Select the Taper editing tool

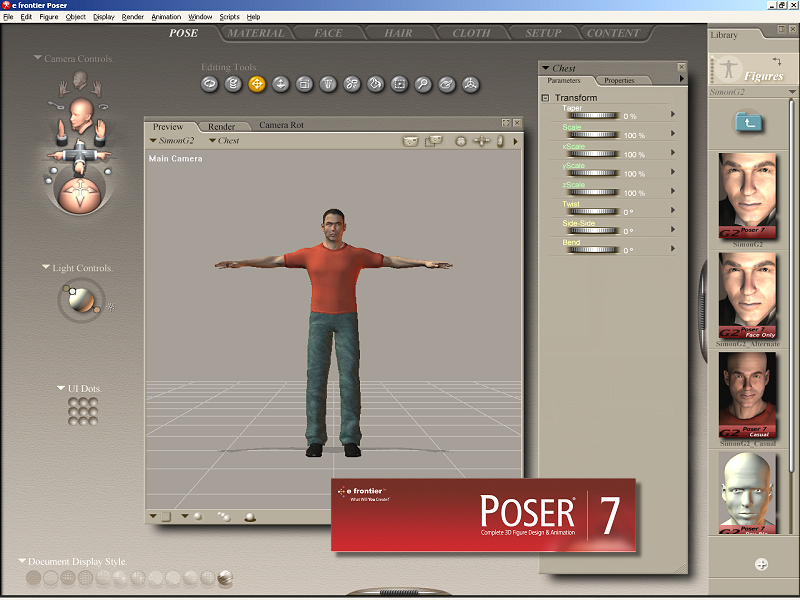(327, 84)
